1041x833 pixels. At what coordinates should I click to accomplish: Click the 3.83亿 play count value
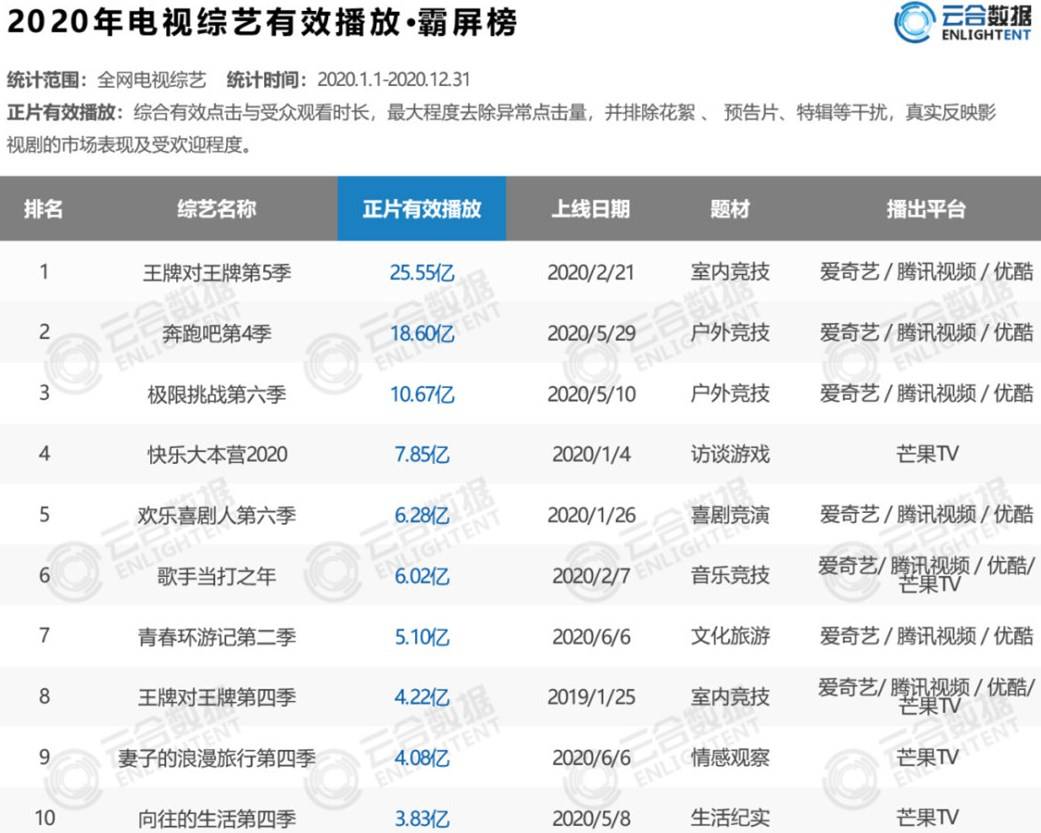pyautogui.click(x=423, y=818)
